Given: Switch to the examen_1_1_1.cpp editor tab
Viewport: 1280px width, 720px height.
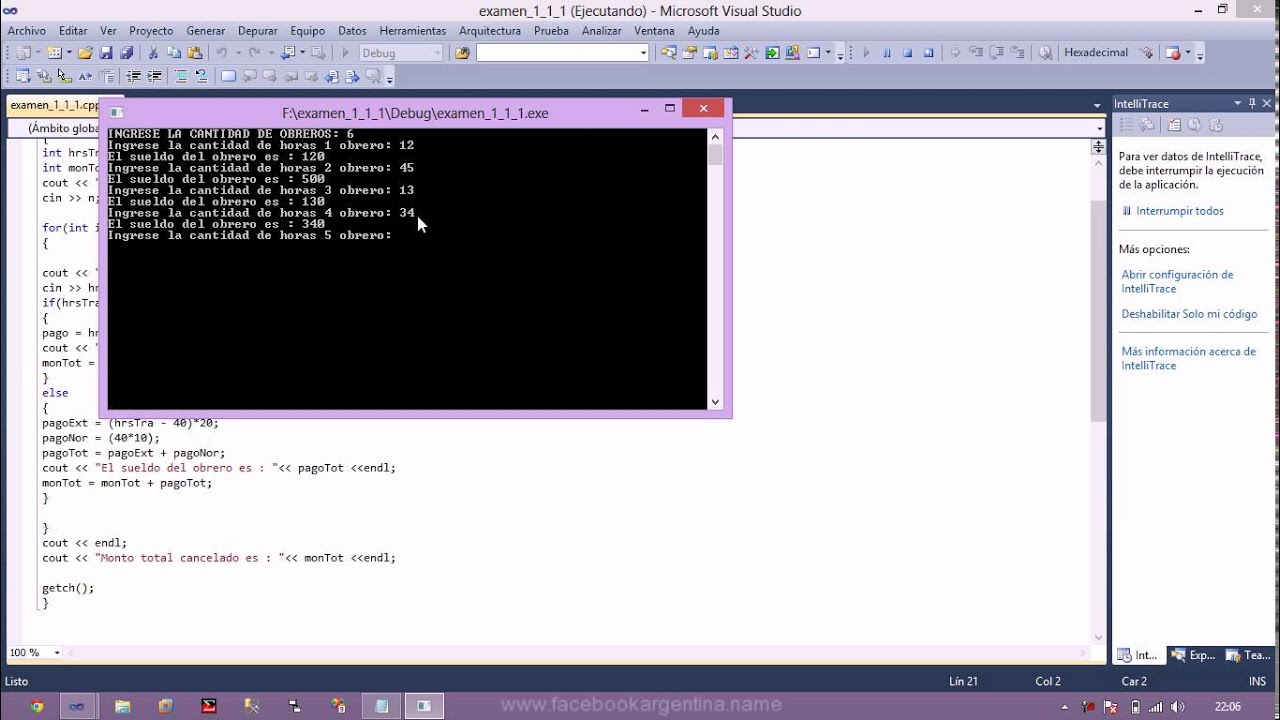Looking at the screenshot, I should click(54, 105).
